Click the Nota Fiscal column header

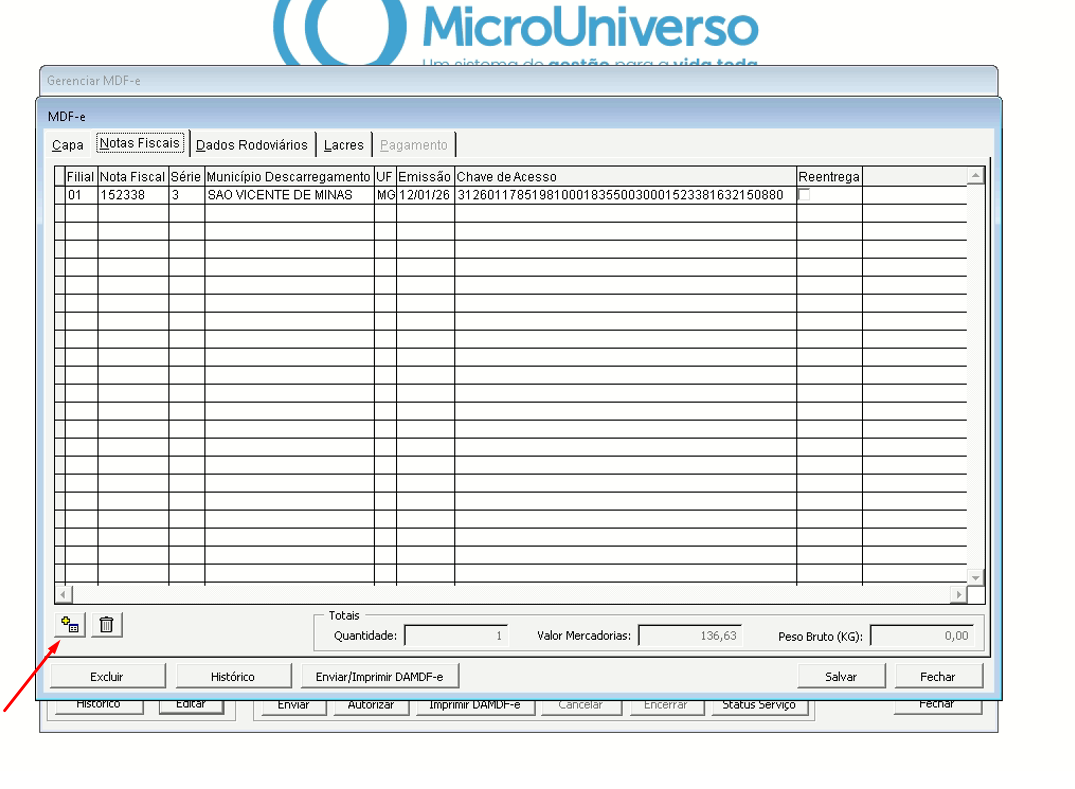[x=132, y=177]
